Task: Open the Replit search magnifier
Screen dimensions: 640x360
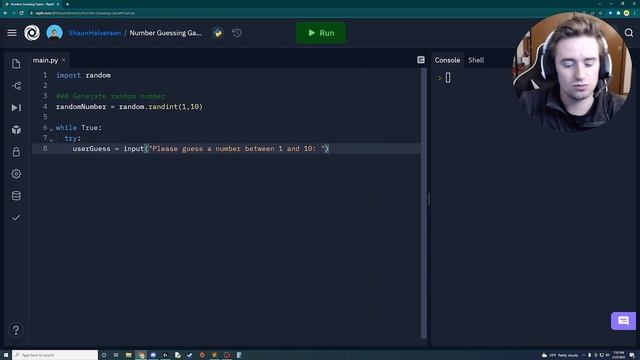Action: pyautogui.click(x=629, y=33)
